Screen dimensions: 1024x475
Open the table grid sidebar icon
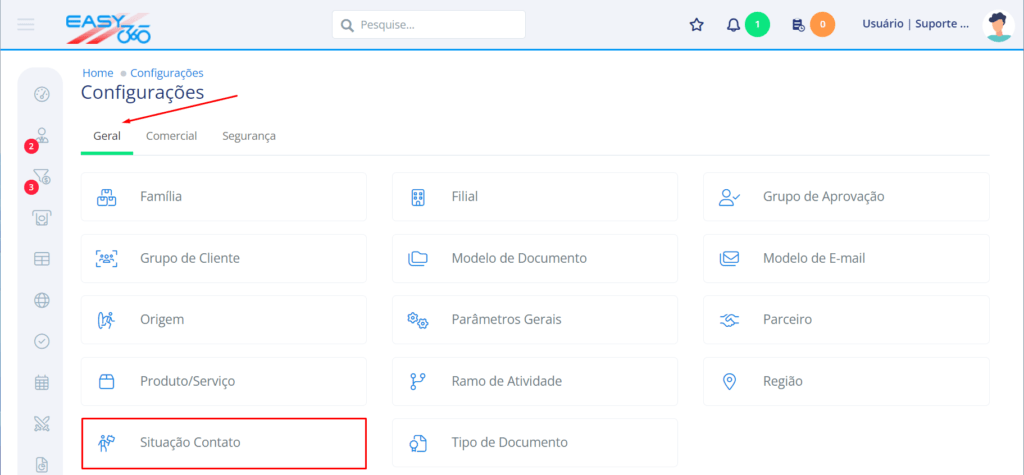pyautogui.click(x=42, y=259)
